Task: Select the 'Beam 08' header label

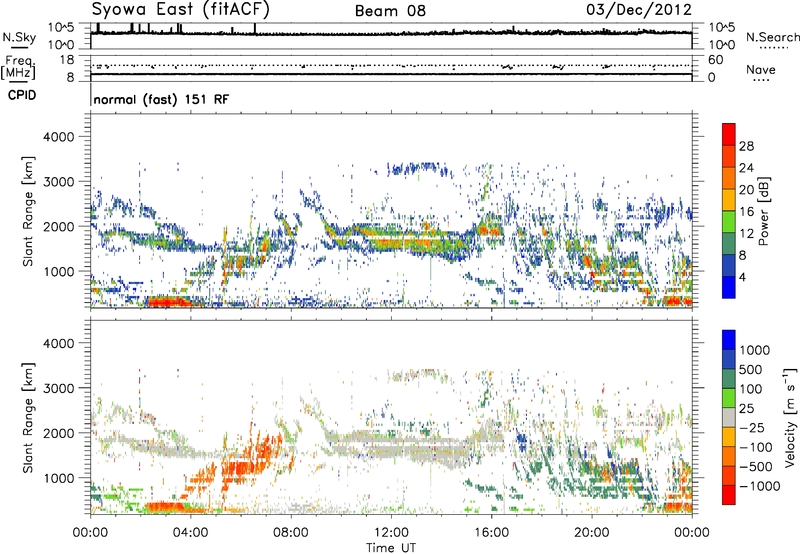Action: point(390,11)
